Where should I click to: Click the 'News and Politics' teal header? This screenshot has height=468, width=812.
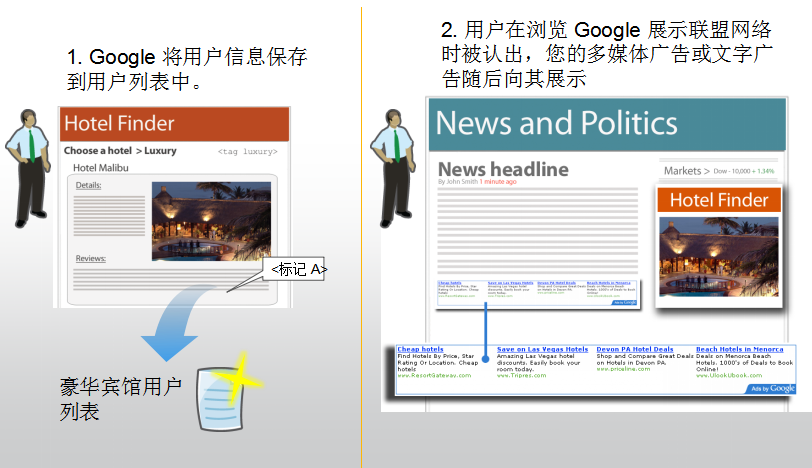click(607, 124)
